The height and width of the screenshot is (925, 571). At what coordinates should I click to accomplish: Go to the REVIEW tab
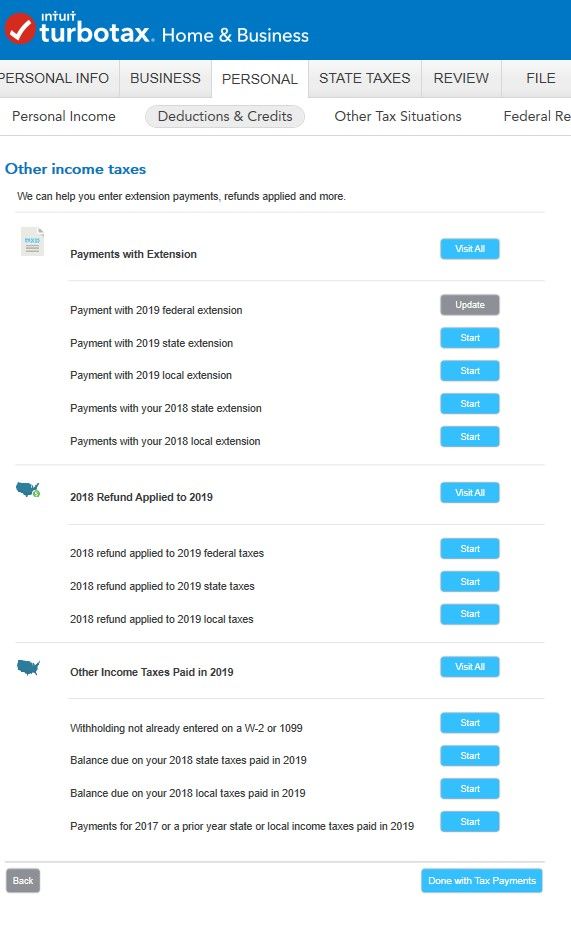pos(461,78)
